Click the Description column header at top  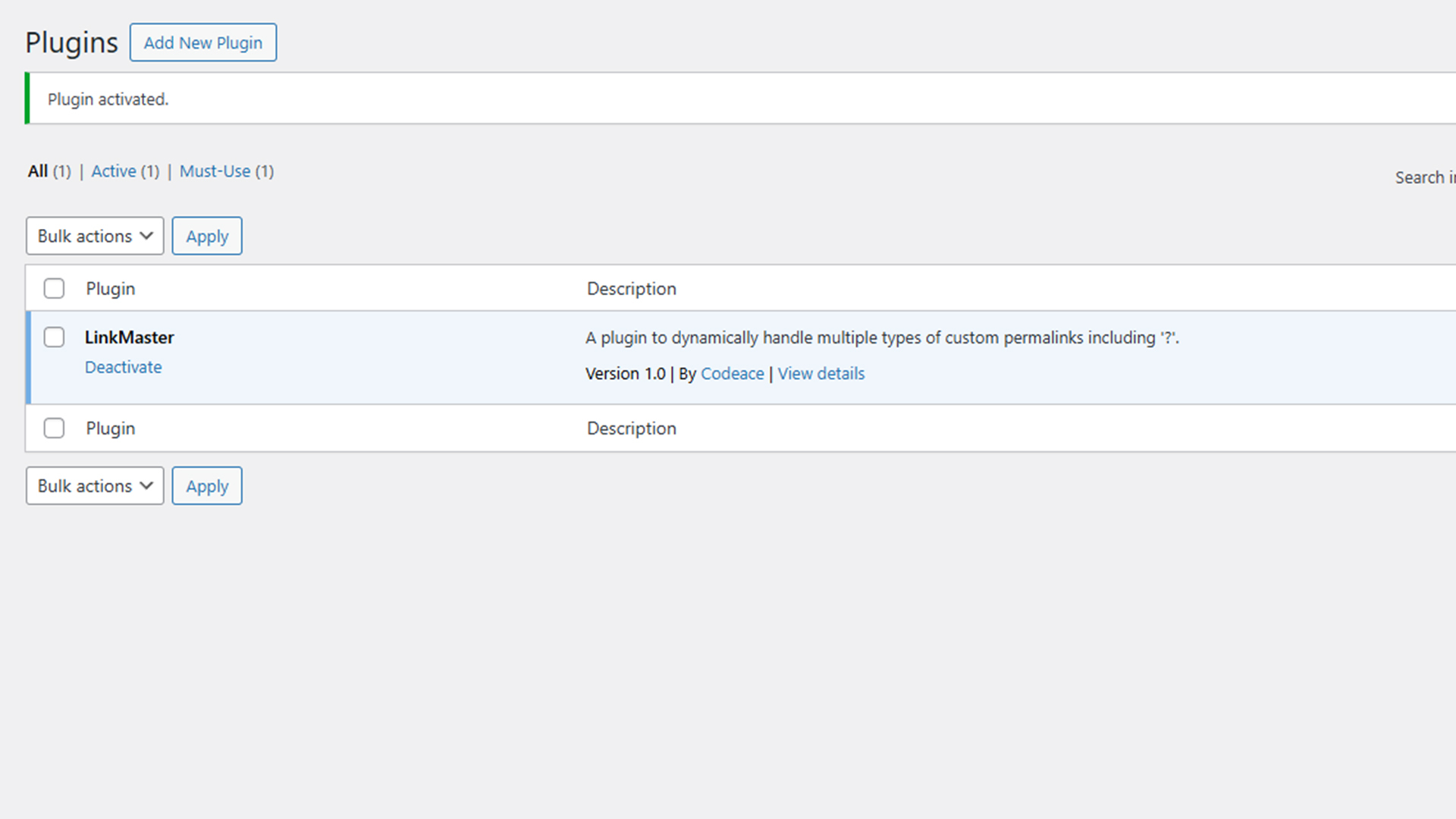632,289
